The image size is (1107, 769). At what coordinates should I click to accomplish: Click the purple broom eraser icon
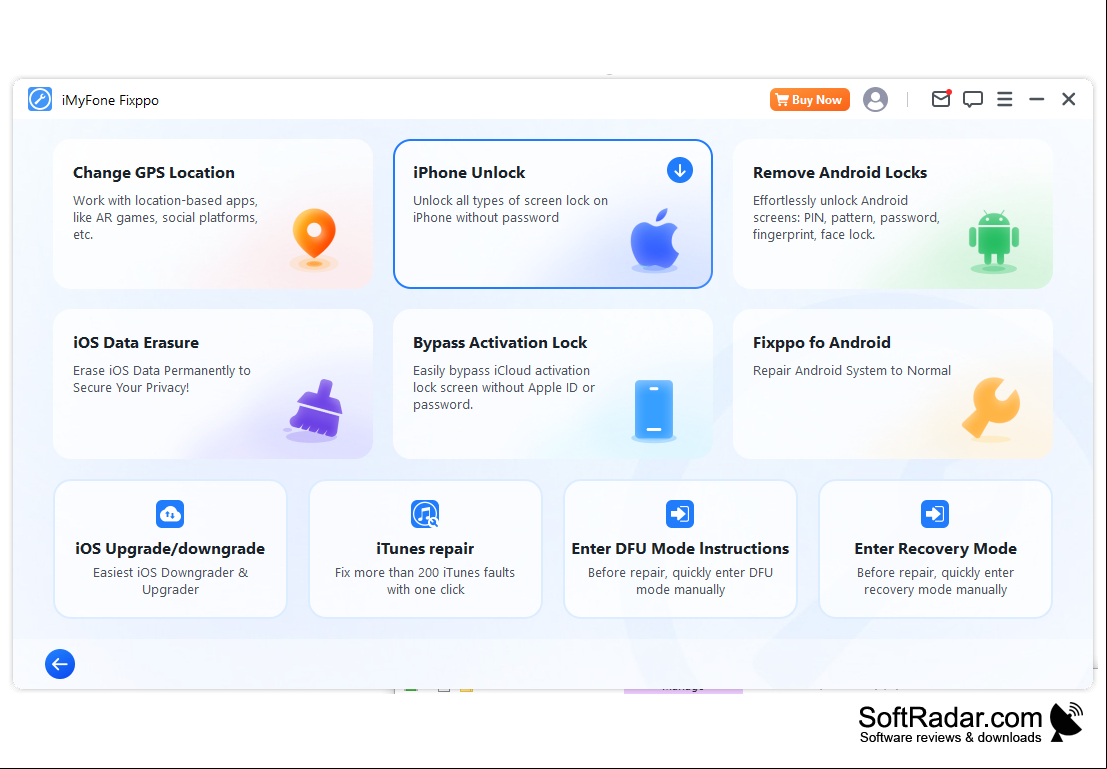coord(314,411)
